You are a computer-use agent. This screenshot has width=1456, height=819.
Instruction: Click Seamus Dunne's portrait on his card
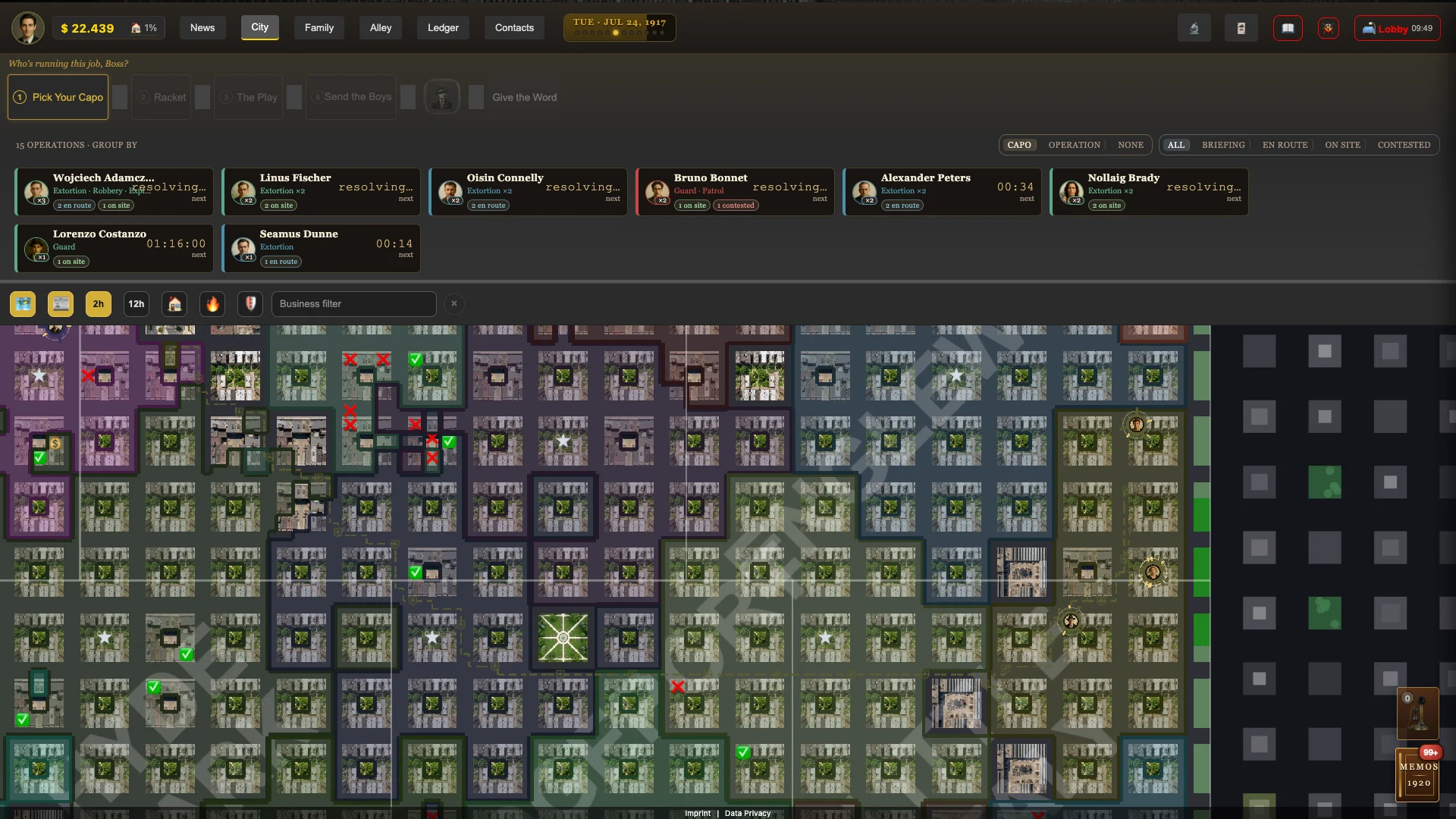(243, 248)
